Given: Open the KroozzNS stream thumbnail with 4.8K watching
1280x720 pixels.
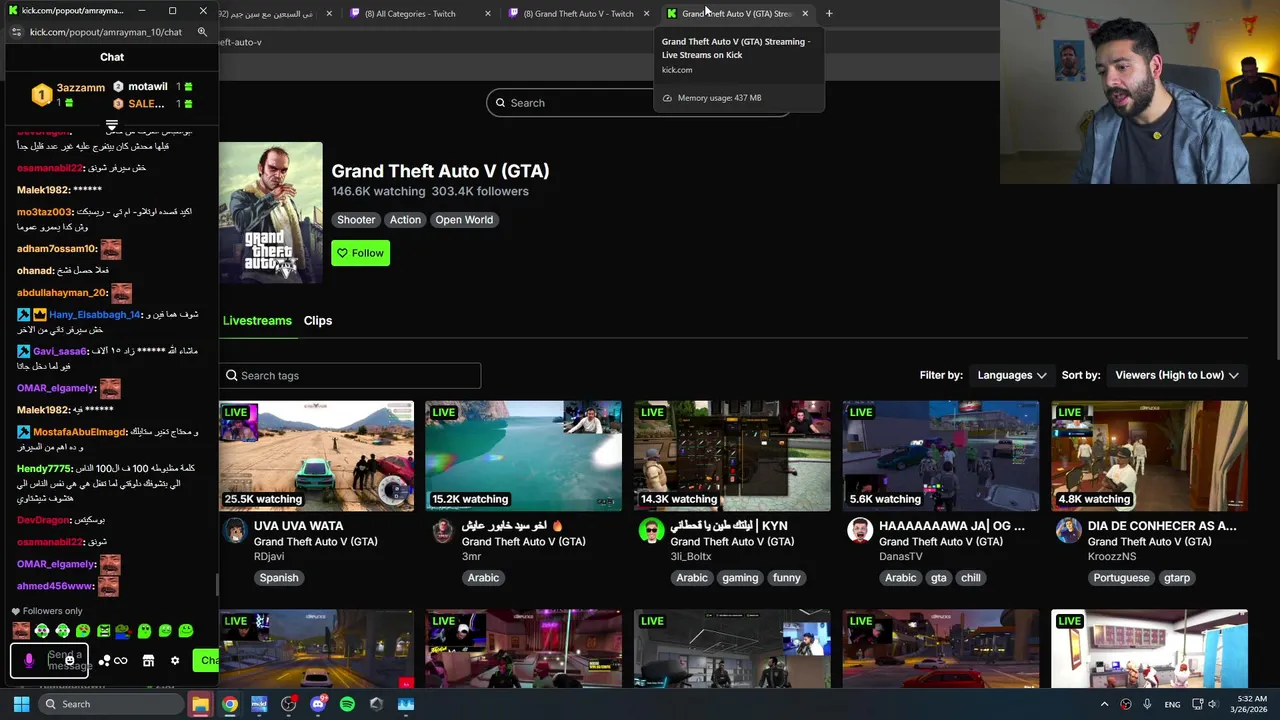Looking at the screenshot, I should (1149, 456).
